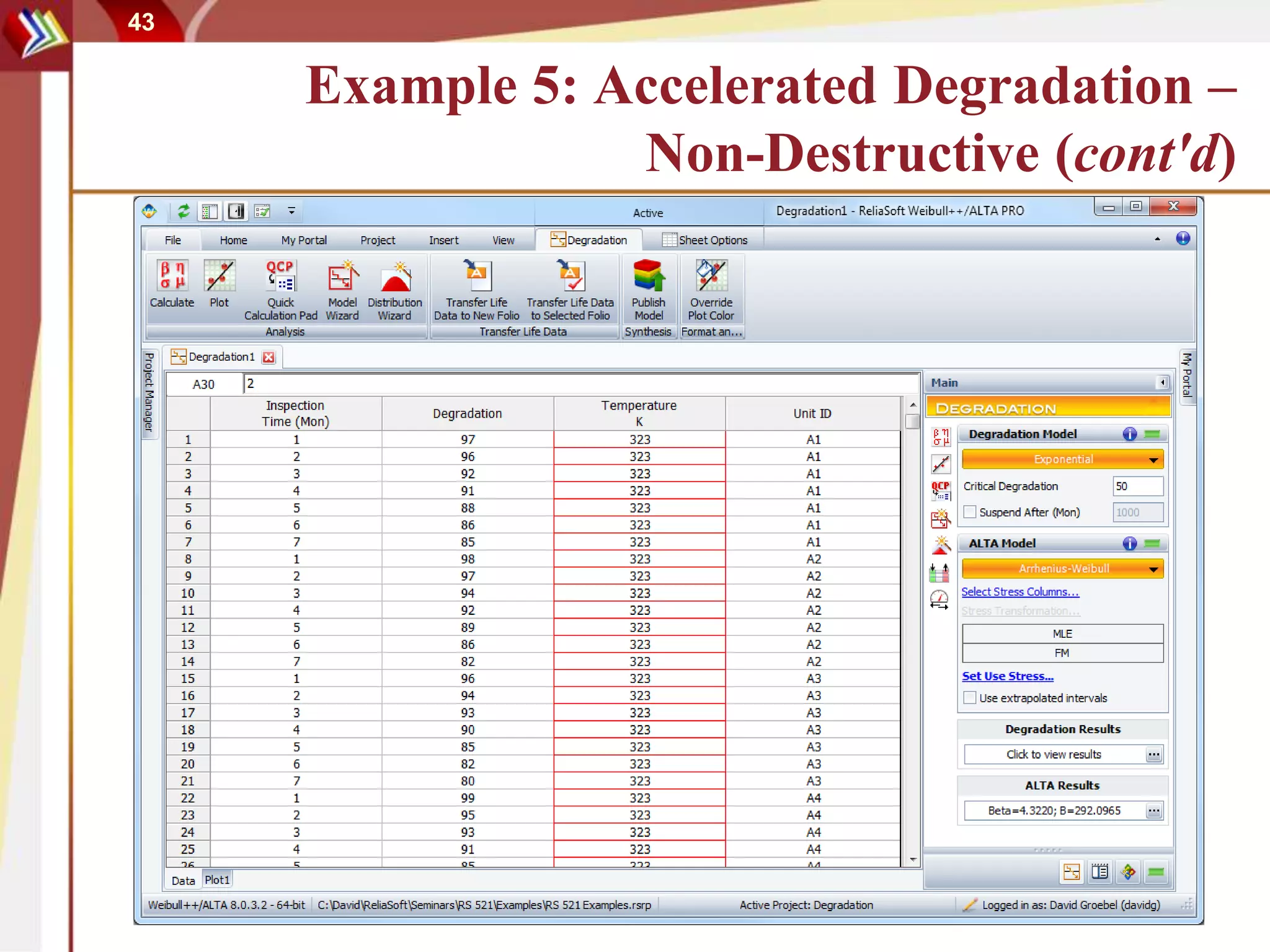Image resolution: width=1270 pixels, height=952 pixels.
Task: Click the green refresh icon in quick access toolbar
Action: tap(184, 211)
